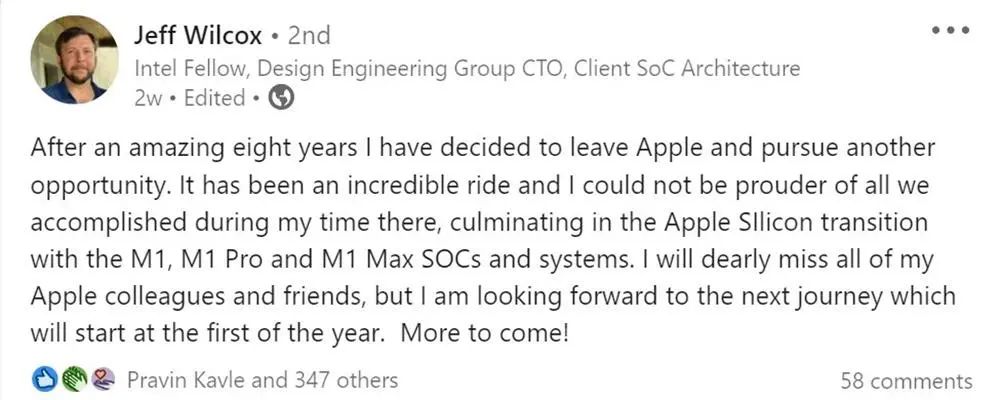View the 58 comments
This screenshot has height=400, width=1000.
pos(907,381)
